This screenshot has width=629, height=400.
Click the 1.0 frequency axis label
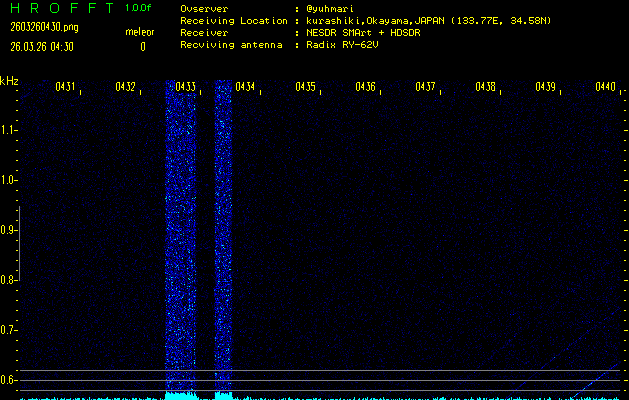[9, 180]
